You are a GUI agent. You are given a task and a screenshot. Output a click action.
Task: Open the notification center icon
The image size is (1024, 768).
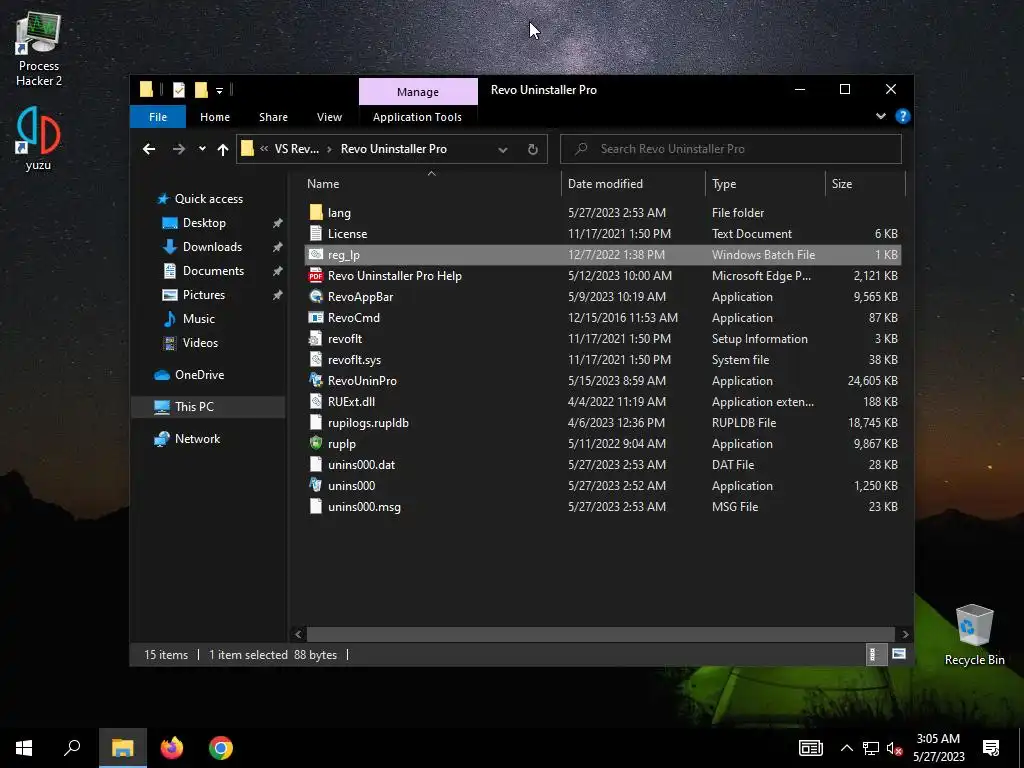click(991, 748)
